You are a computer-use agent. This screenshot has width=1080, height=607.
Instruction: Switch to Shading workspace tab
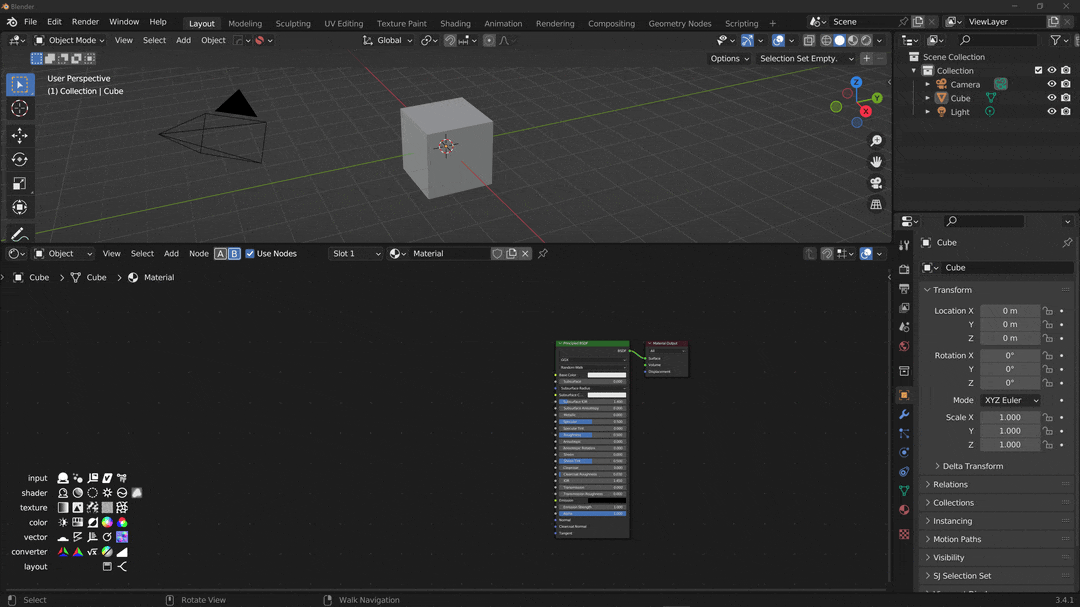[x=455, y=23]
